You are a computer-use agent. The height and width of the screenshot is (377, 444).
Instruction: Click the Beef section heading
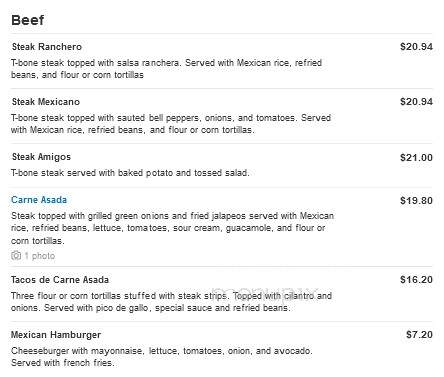[28, 20]
